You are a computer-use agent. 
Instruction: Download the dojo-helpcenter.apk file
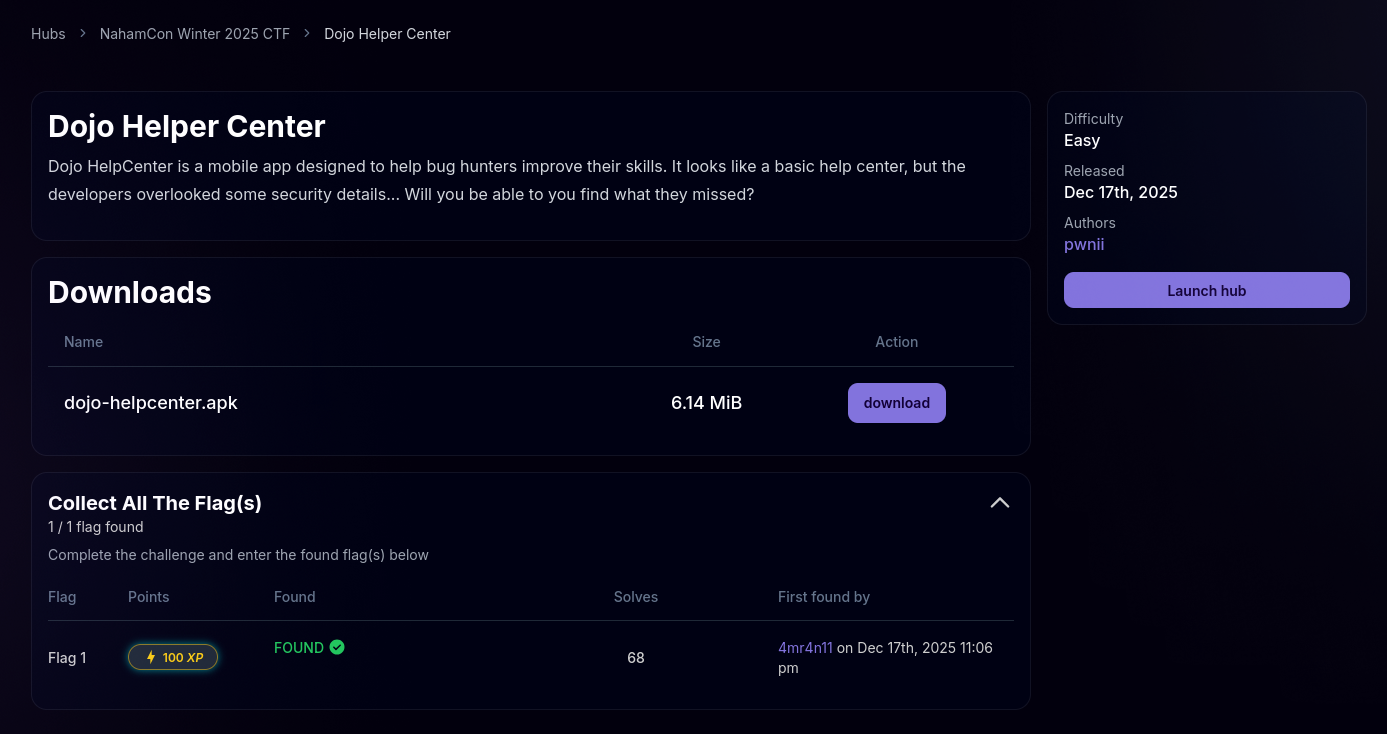(x=896, y=403)
